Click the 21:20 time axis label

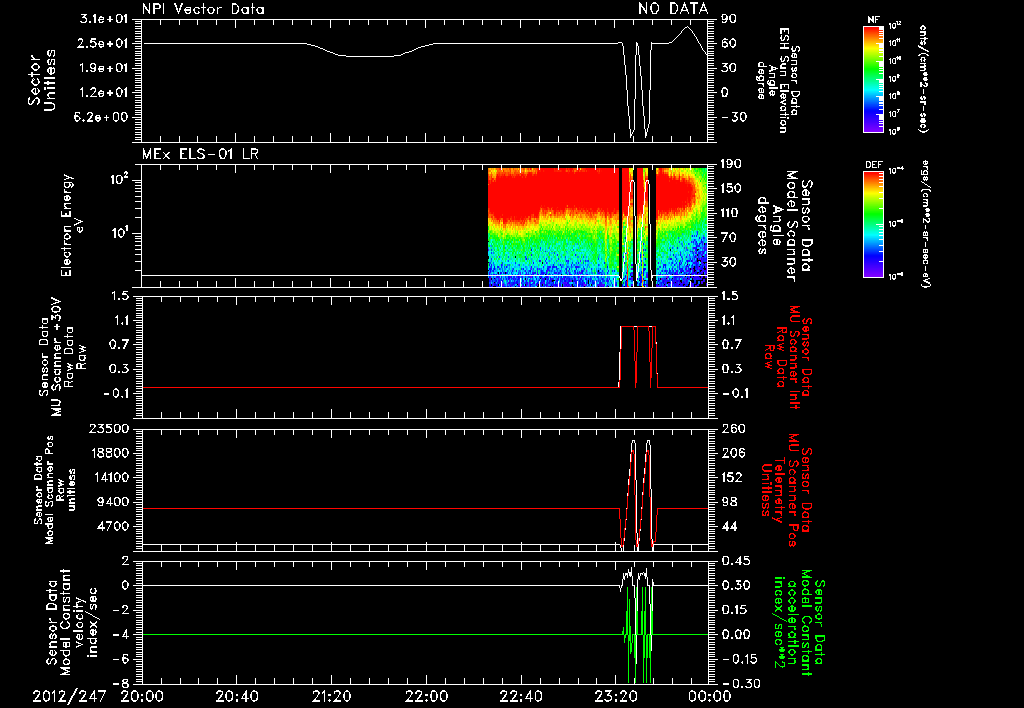(331, 697)
